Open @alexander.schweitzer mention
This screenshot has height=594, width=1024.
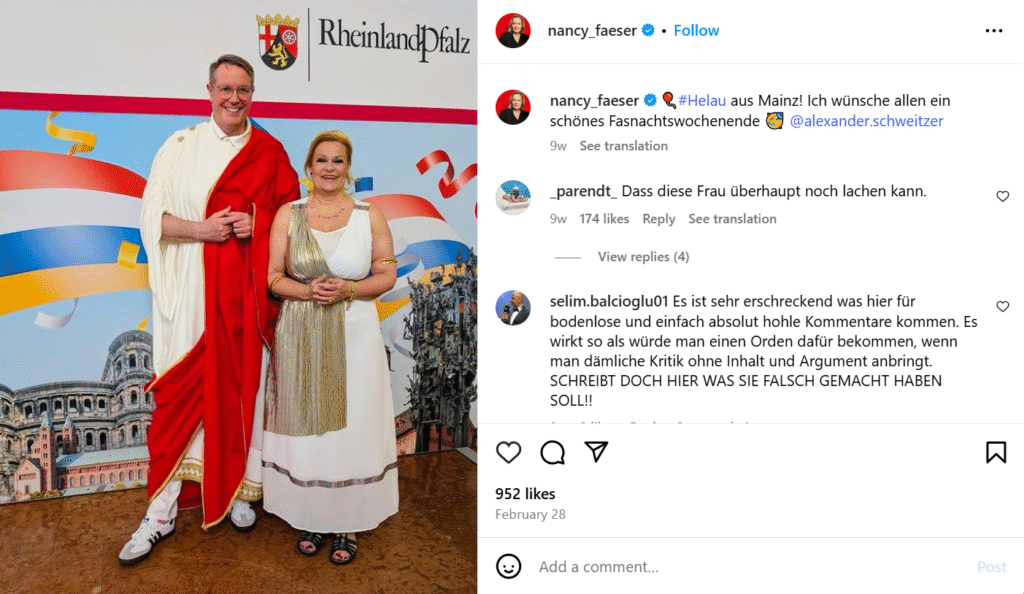[867, 121]
